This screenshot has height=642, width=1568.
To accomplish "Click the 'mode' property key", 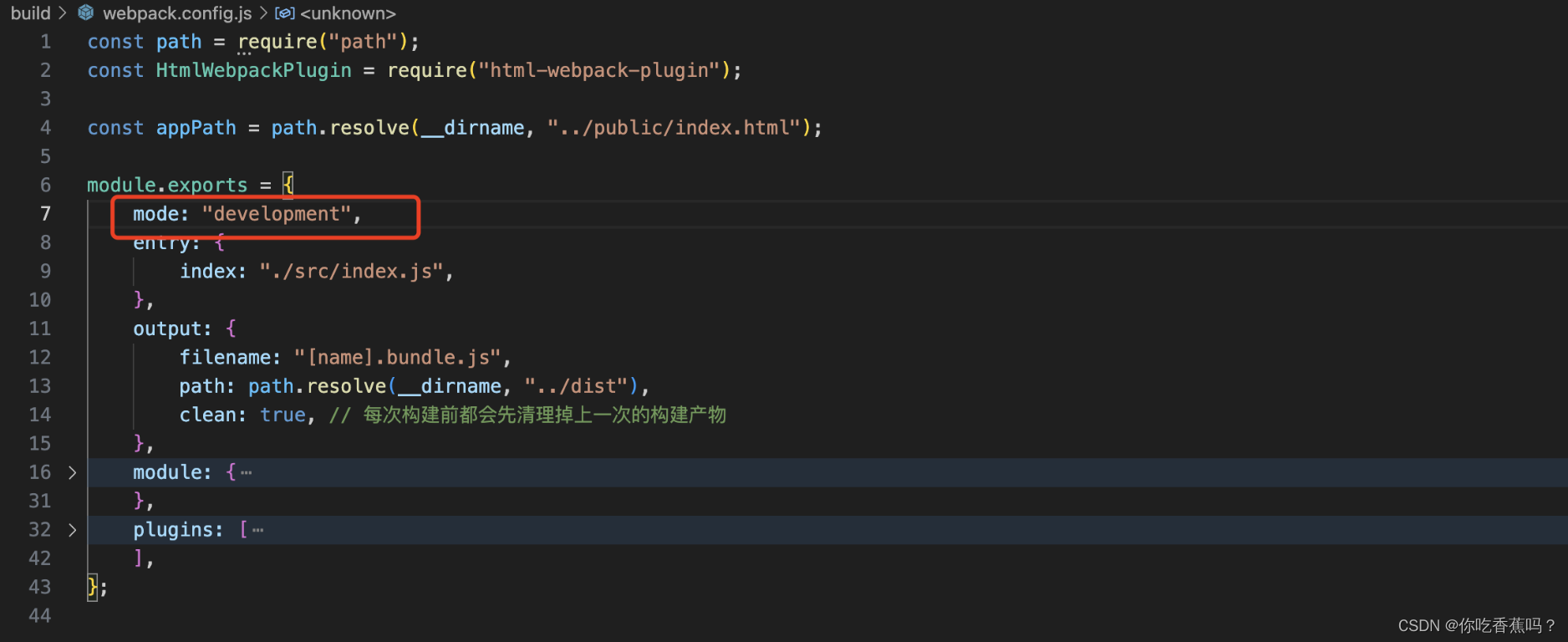I will coord(155,214).
